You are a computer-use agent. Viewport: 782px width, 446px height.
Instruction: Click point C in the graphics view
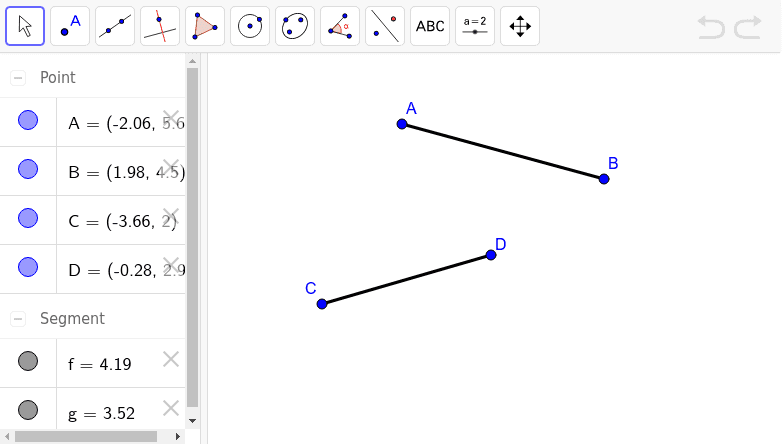[322, 304]
